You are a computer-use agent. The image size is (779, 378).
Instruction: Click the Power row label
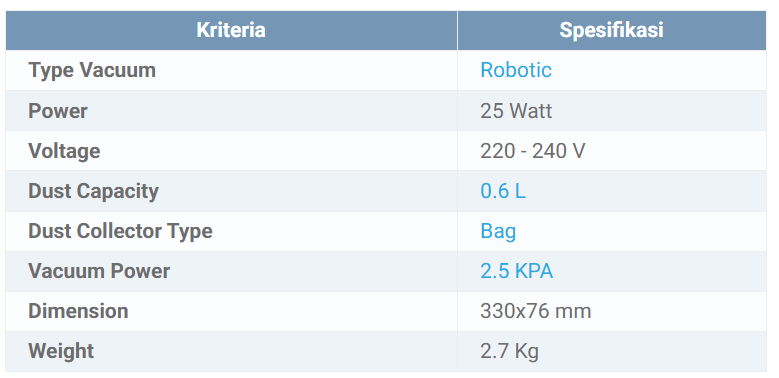click(58, 110)
